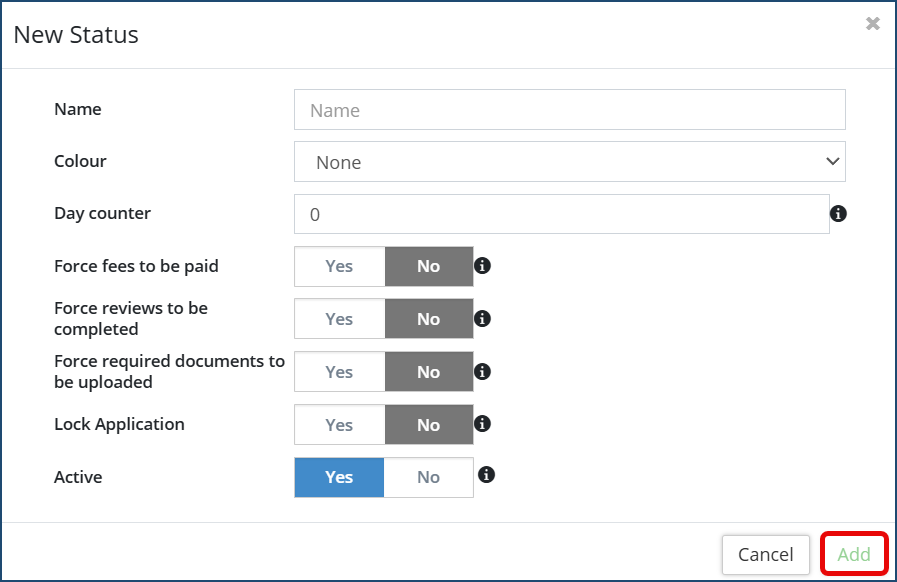This screenshot has height=582, width=897.
Task: Set Active status to No
Action: [x=429, y=477]
